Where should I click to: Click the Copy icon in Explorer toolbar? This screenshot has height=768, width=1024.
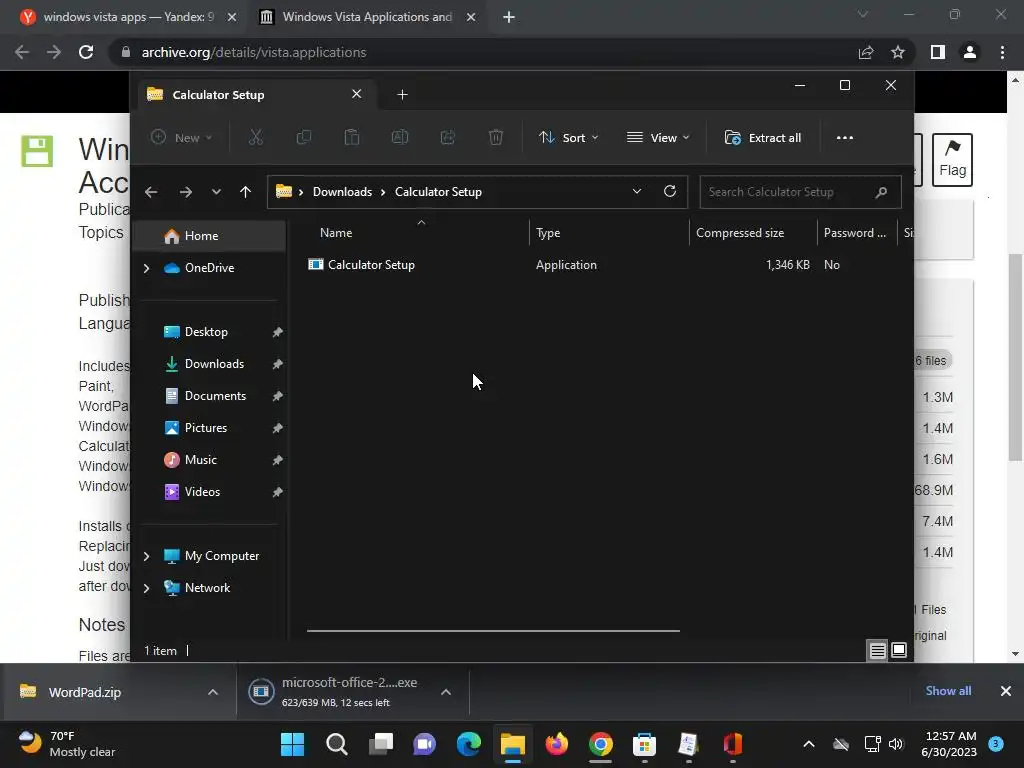[x=304, y=137]
